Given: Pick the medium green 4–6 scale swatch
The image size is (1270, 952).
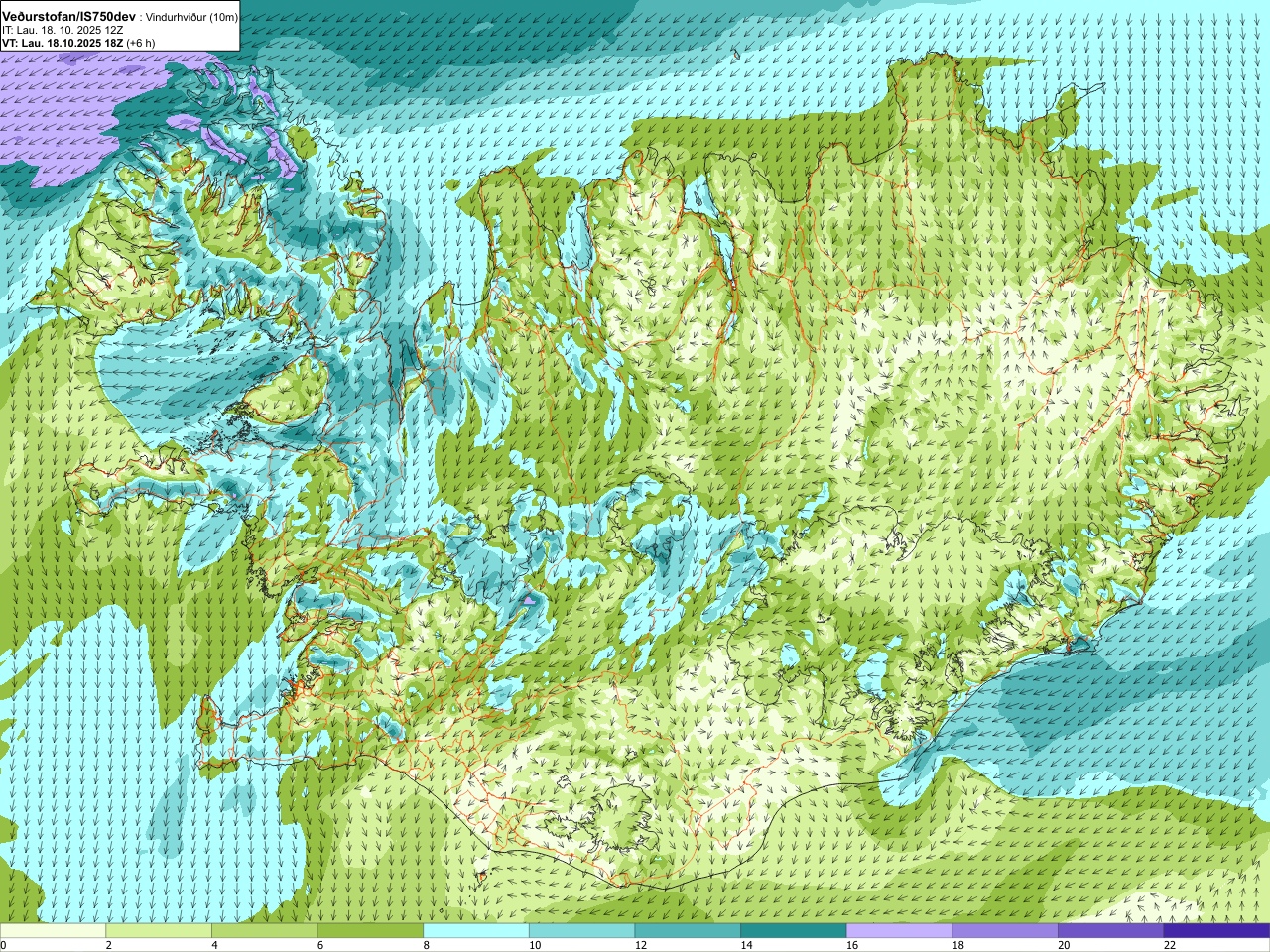Looking at the screenshot, I should coord(264,931).
